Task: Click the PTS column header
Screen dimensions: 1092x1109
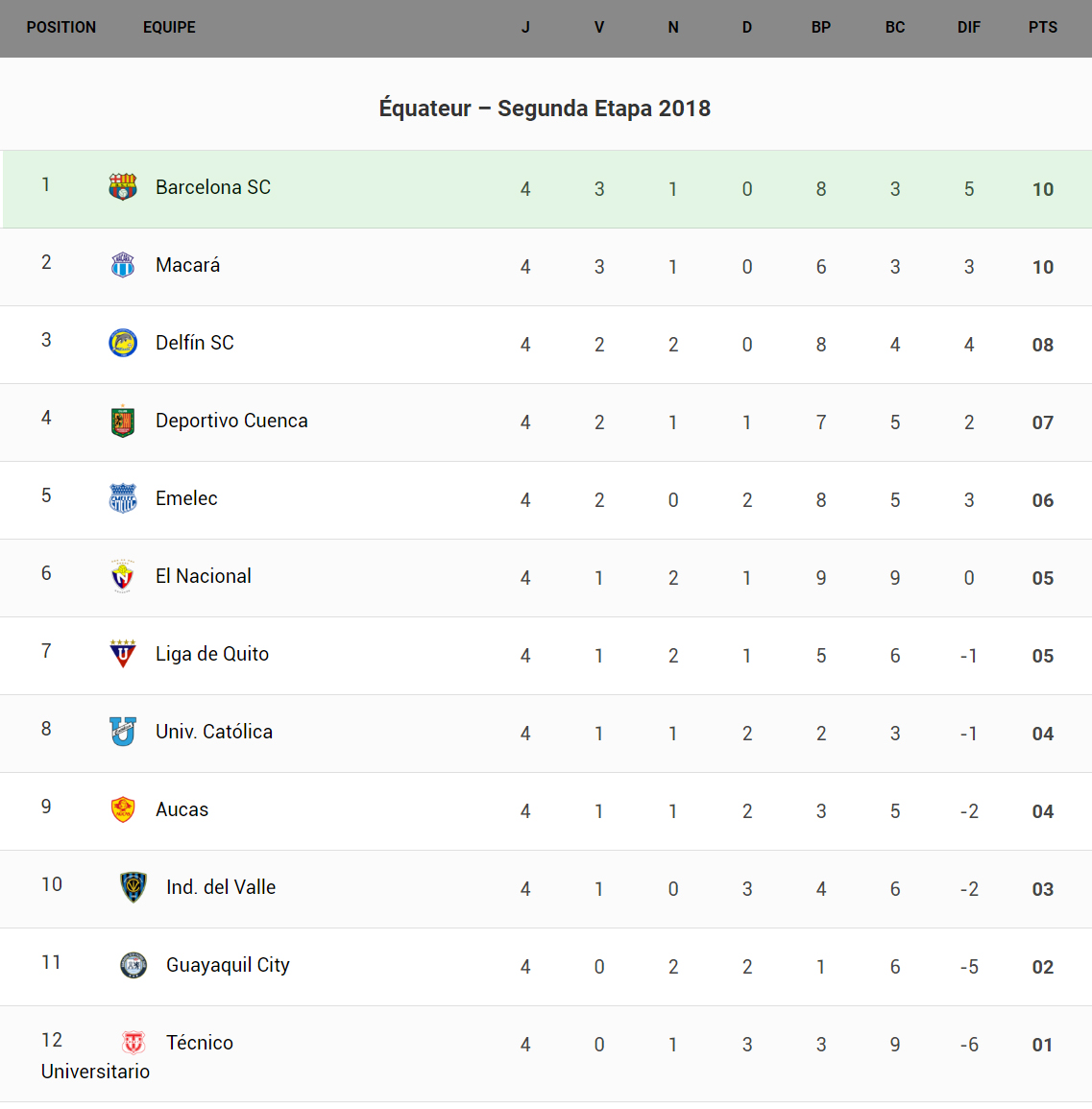Action: [x=1043, y=28]
